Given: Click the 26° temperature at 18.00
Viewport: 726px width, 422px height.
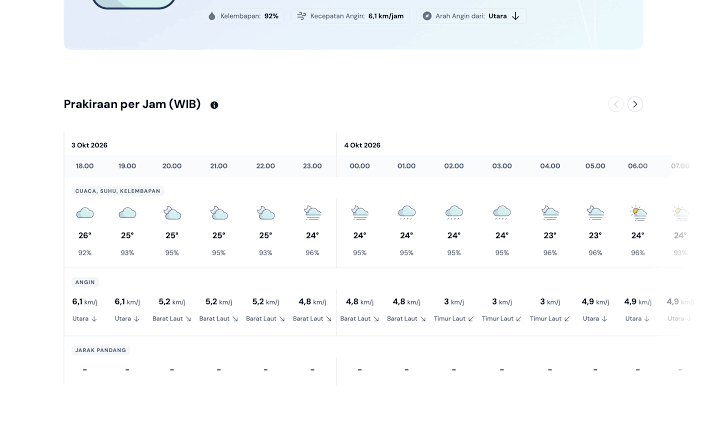Looking at the screenshot, I should coord(85,235).
